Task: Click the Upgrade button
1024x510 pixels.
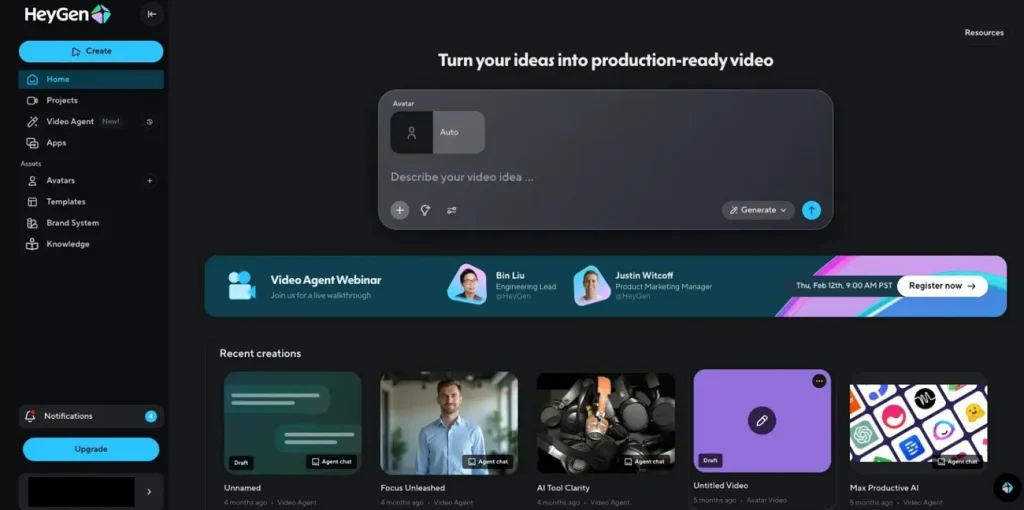Action: 91,449
